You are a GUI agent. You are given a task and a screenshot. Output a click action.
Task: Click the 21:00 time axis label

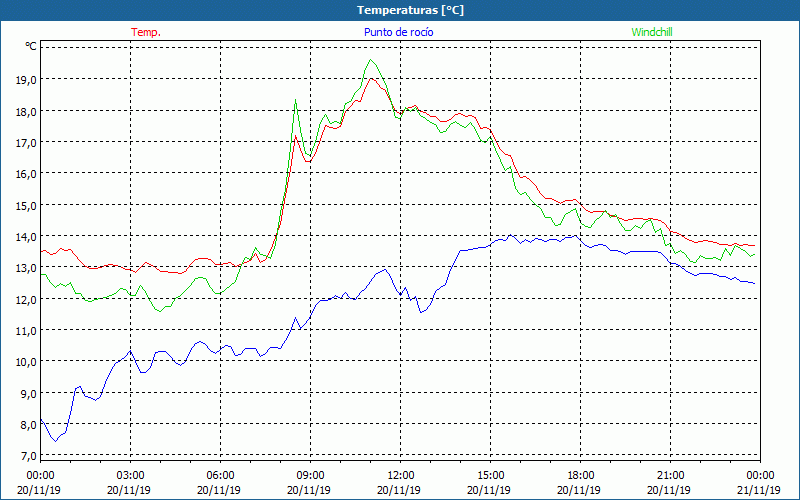tap(670, 476)
